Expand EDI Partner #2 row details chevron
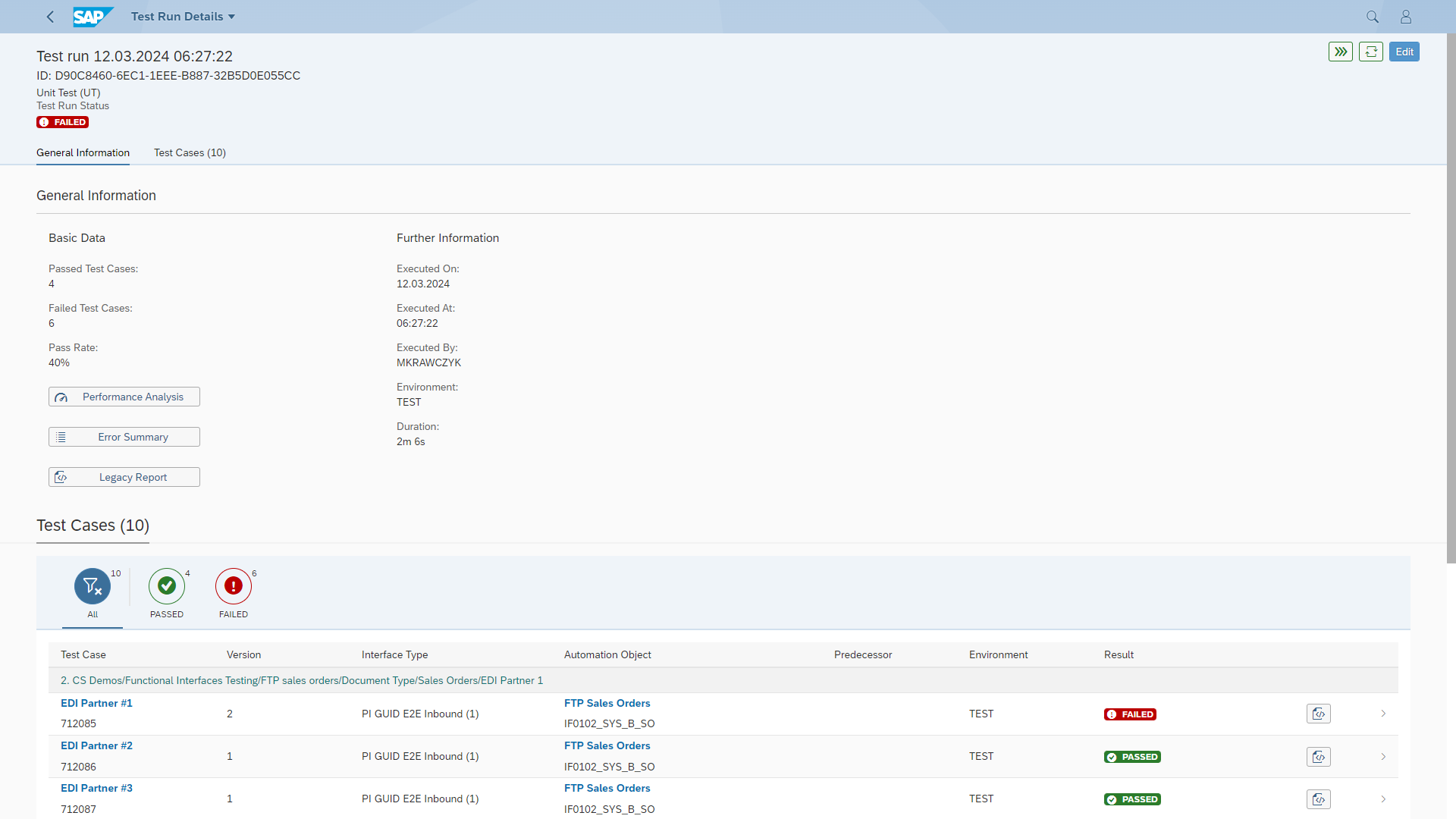The height and width of the screenshot is (819, 1456). [x=1383, y=757]
